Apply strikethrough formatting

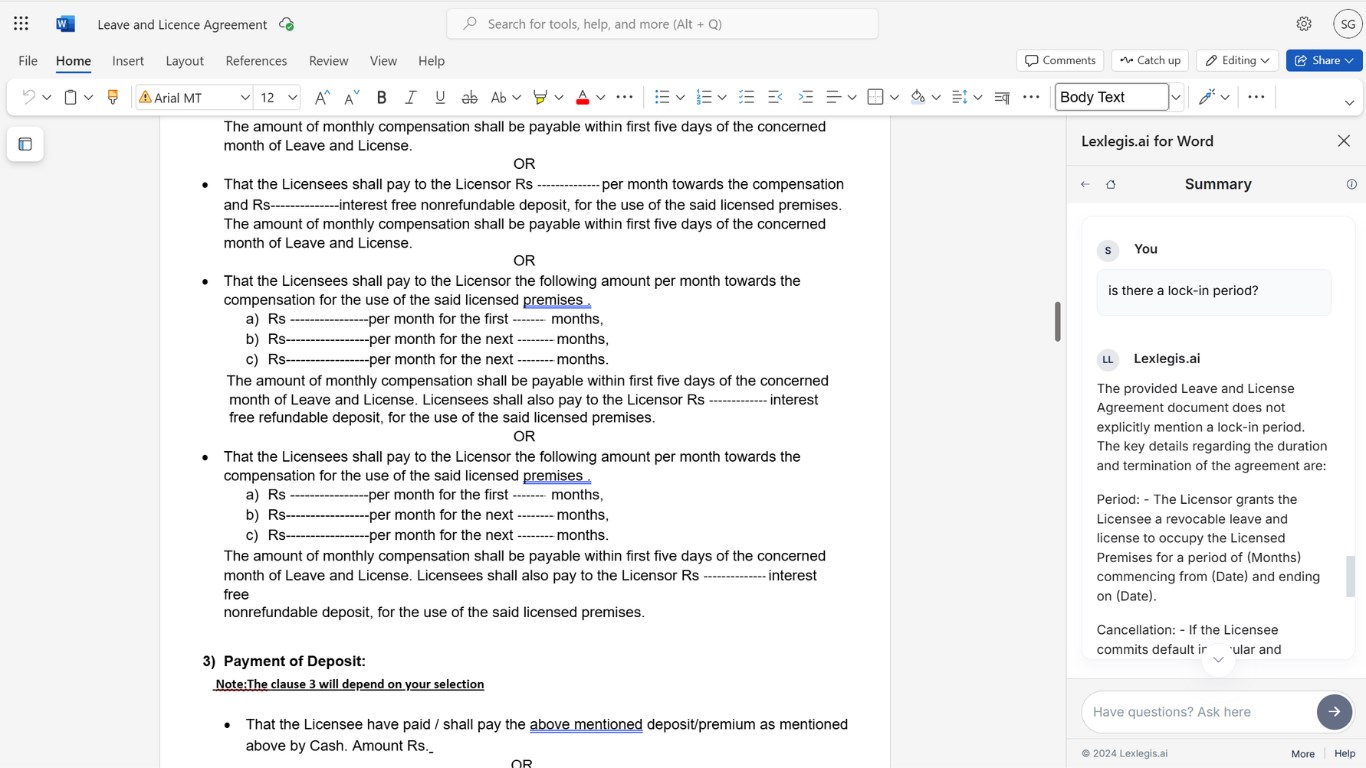pos(469,97)
